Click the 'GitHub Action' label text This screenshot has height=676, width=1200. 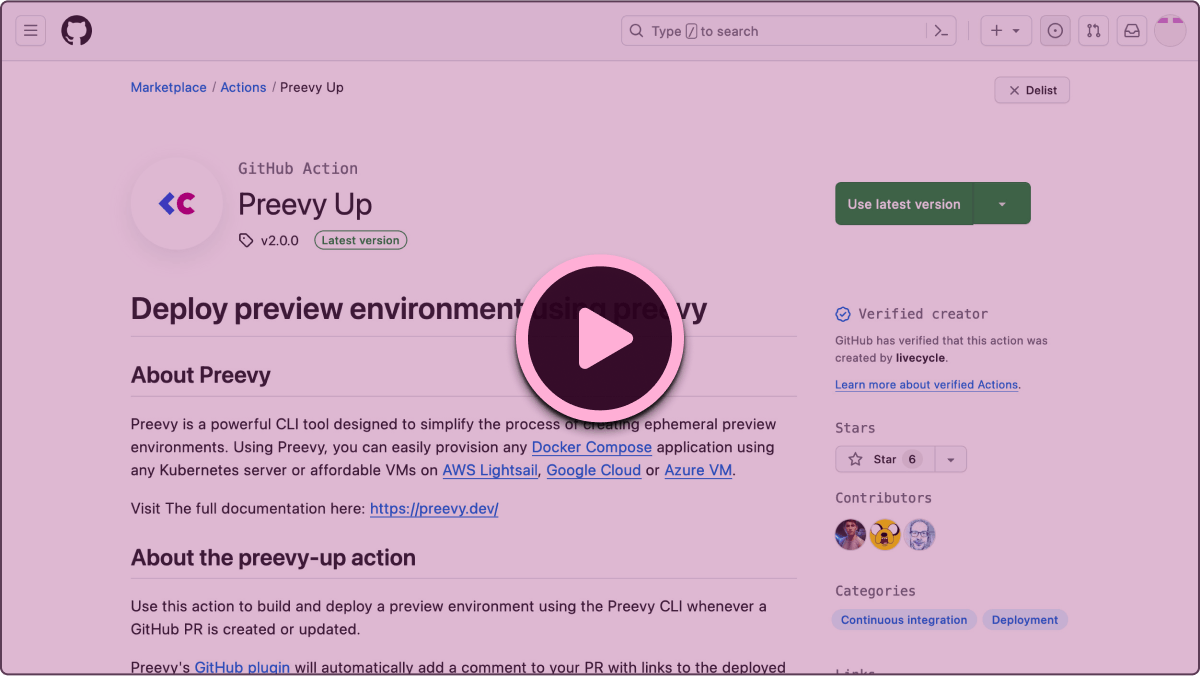[x=298, y=169]
